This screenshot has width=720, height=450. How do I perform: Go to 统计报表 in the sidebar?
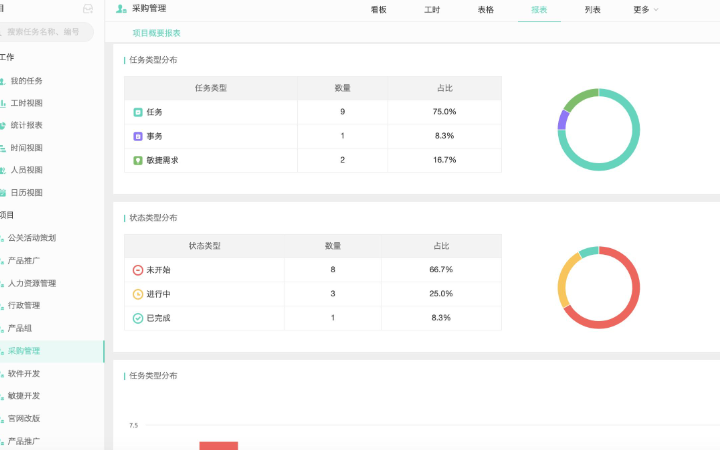coord(26,126)
